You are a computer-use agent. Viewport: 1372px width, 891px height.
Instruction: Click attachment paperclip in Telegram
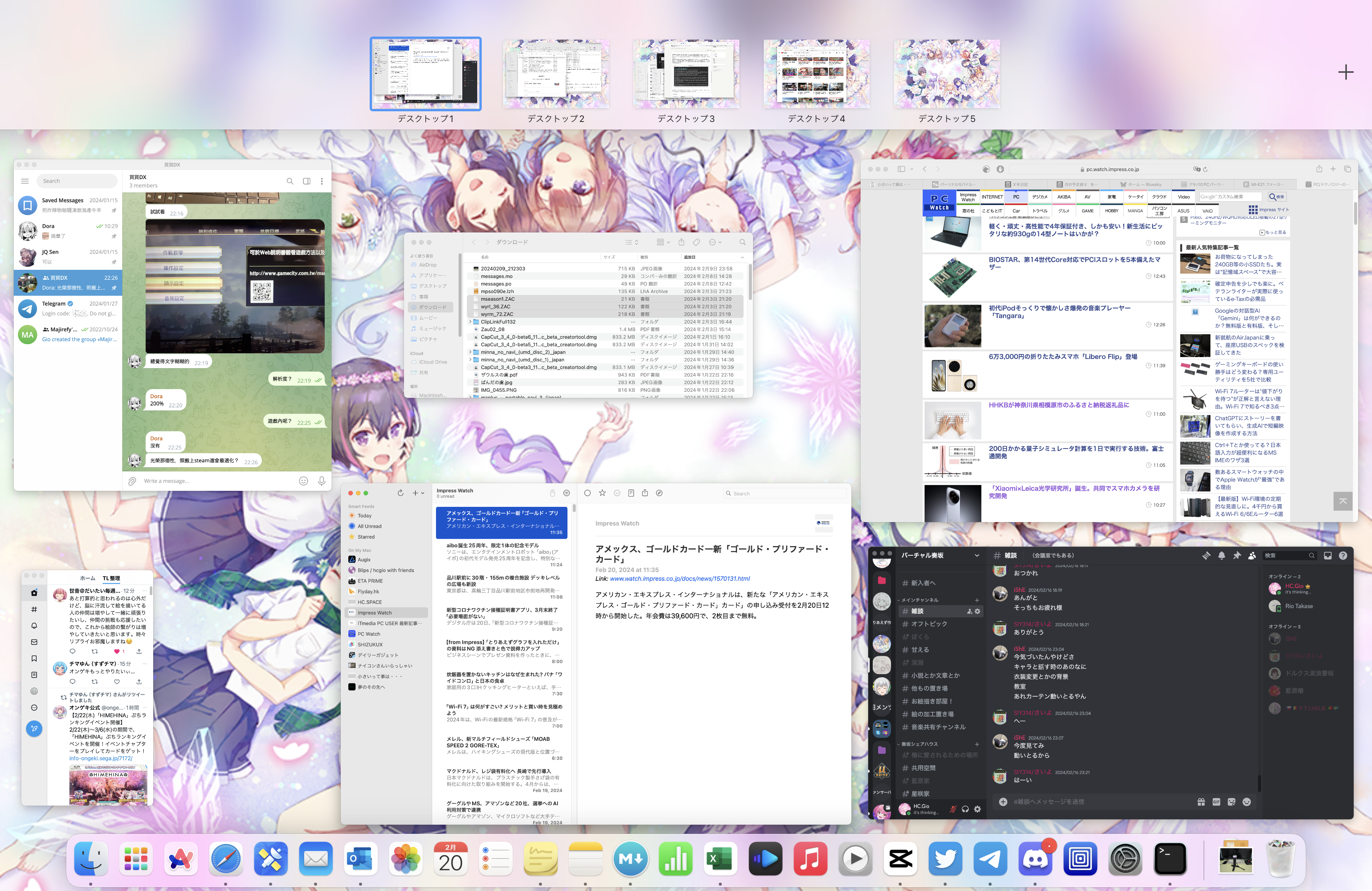click(132, 481)
